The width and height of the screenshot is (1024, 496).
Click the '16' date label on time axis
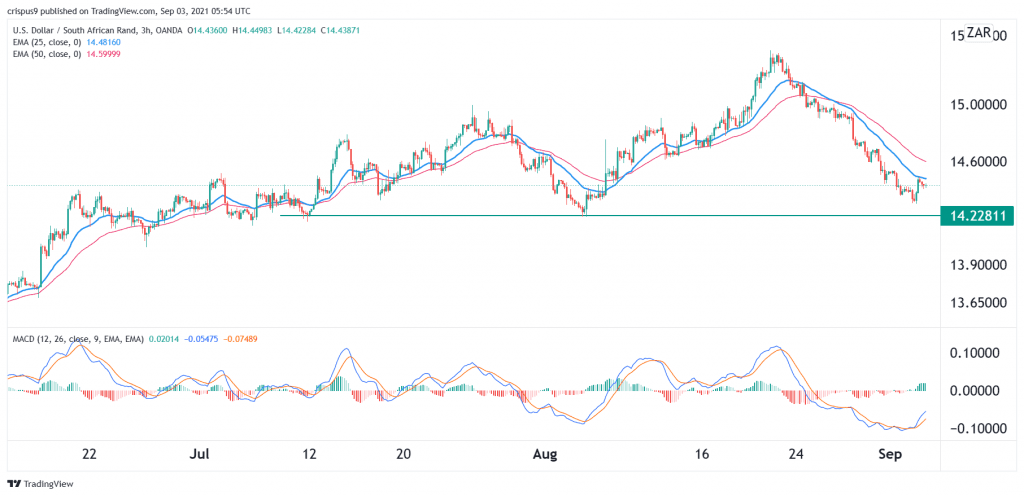703,454
